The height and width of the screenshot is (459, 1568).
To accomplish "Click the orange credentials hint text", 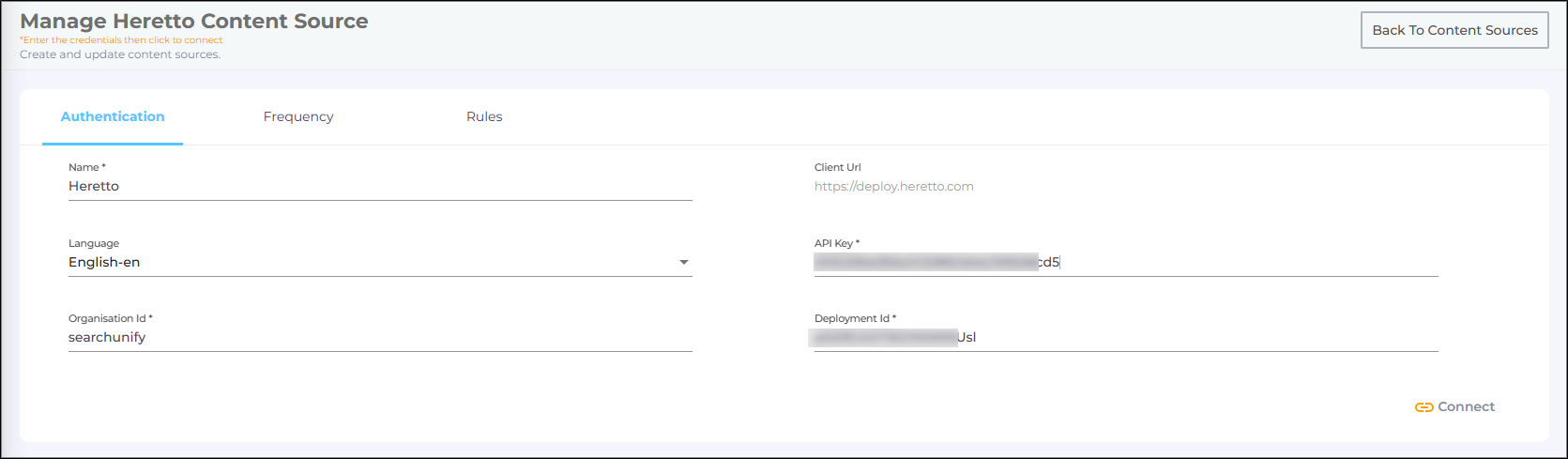I will point(121,40).
